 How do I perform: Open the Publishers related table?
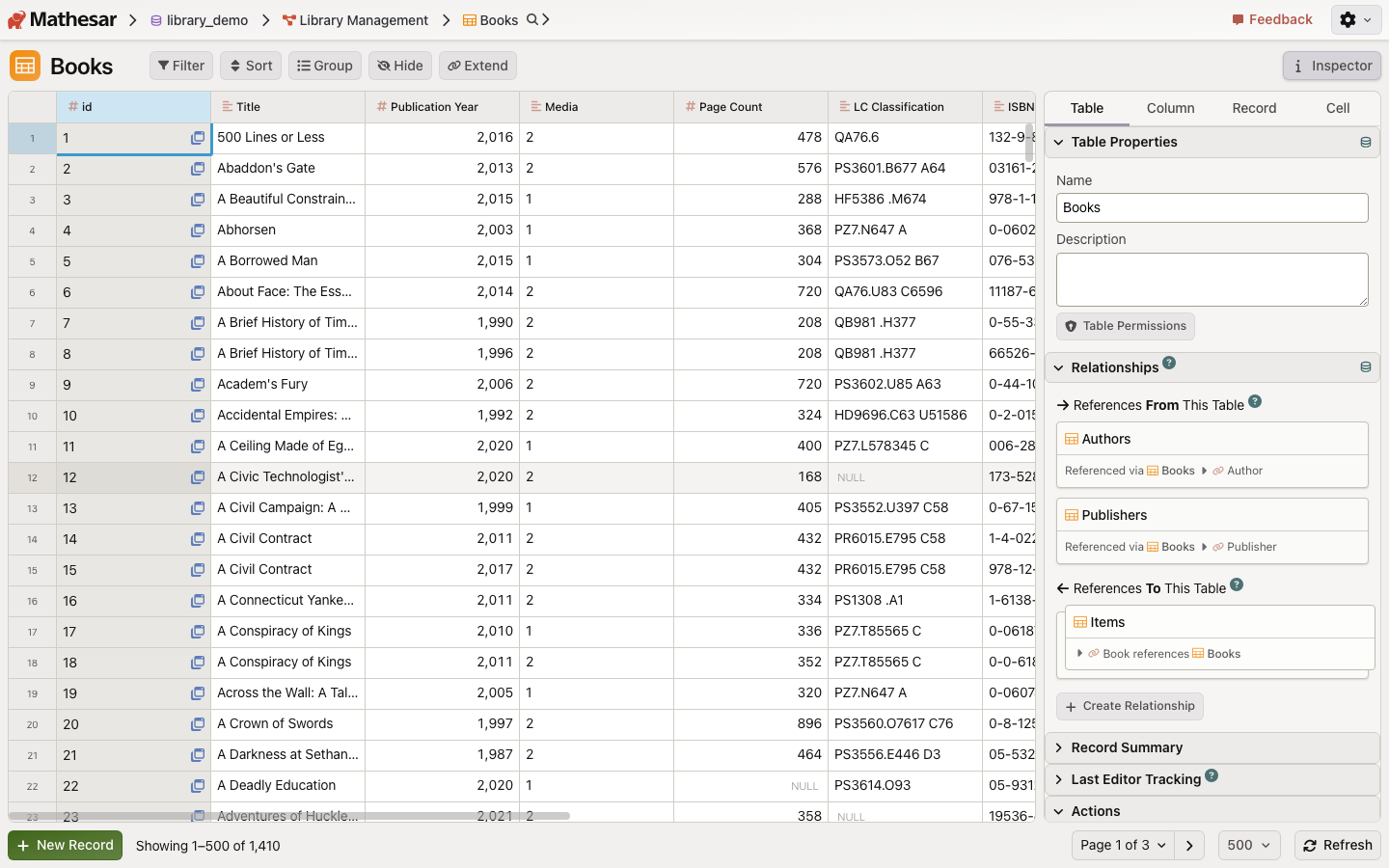click(1212, 515)
